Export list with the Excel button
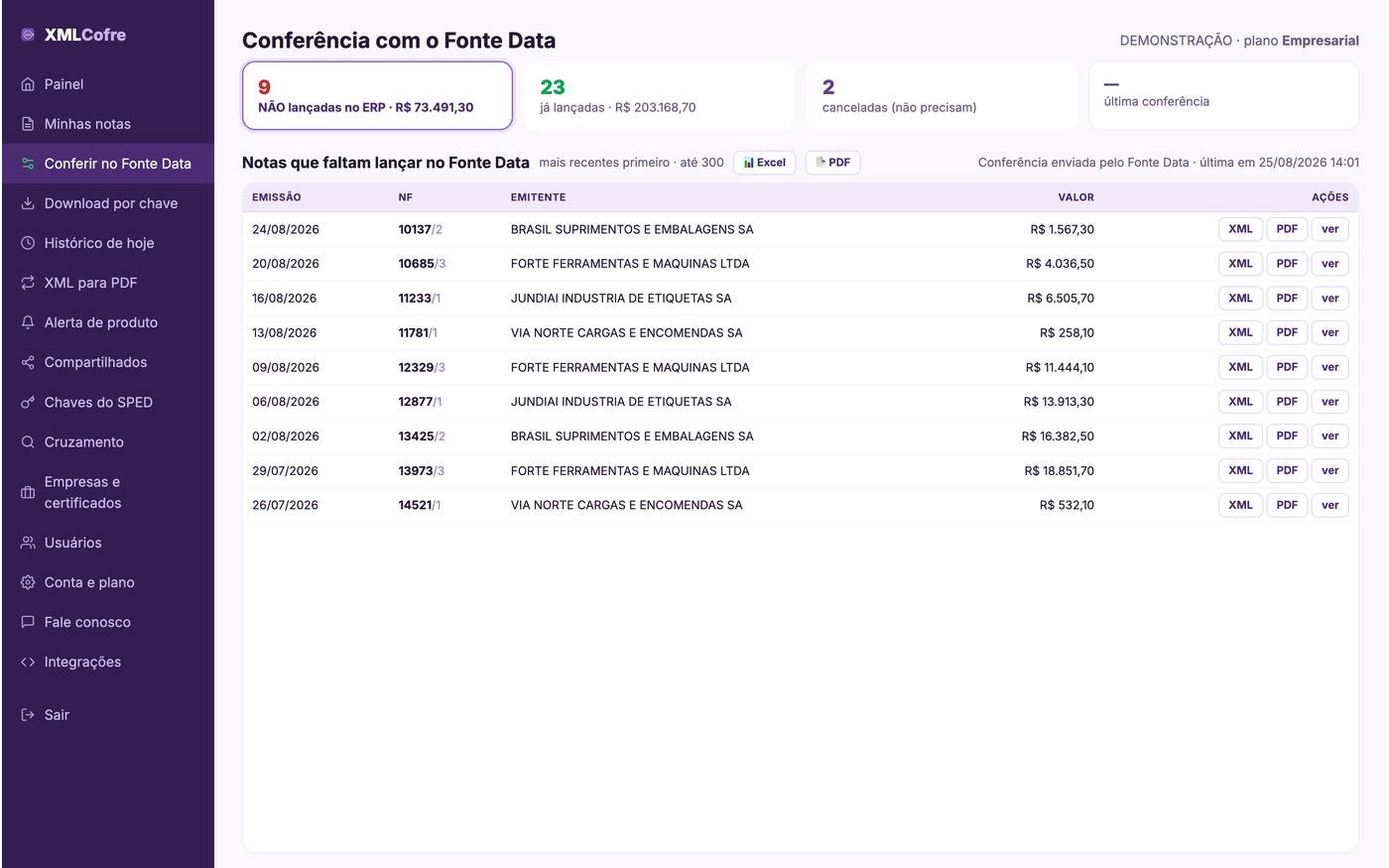Screen dimensions: 1389x868 click(764, 163)
